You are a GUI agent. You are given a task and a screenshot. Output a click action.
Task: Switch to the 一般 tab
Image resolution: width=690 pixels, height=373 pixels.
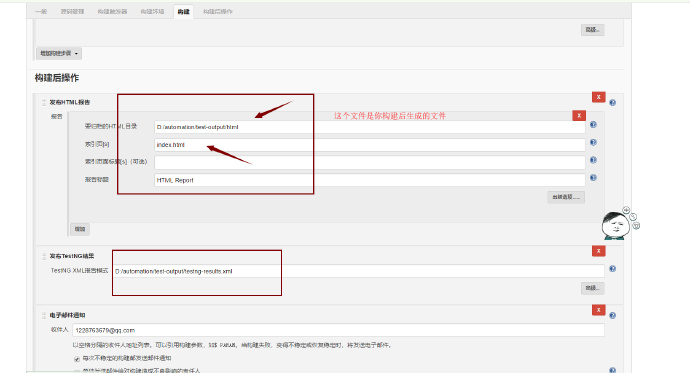pyautogui.click(x=41, y=11)
